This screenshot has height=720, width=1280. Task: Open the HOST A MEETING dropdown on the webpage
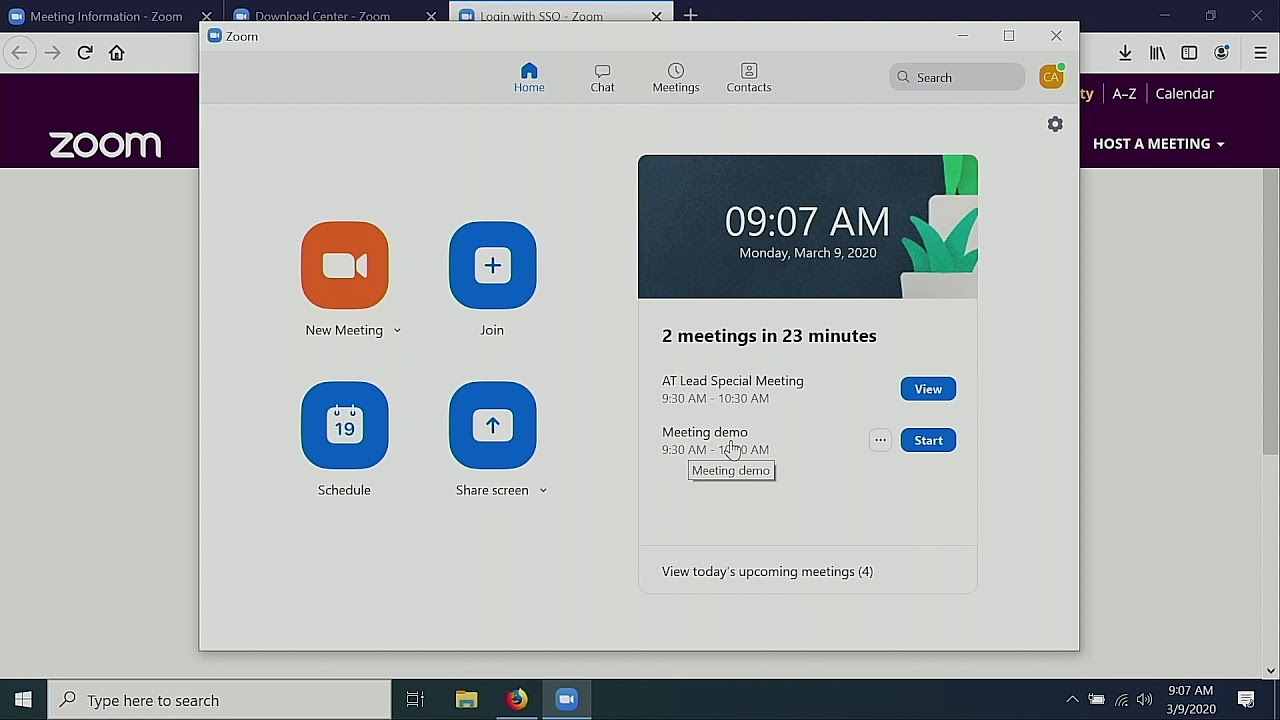tap(1158, 144)
